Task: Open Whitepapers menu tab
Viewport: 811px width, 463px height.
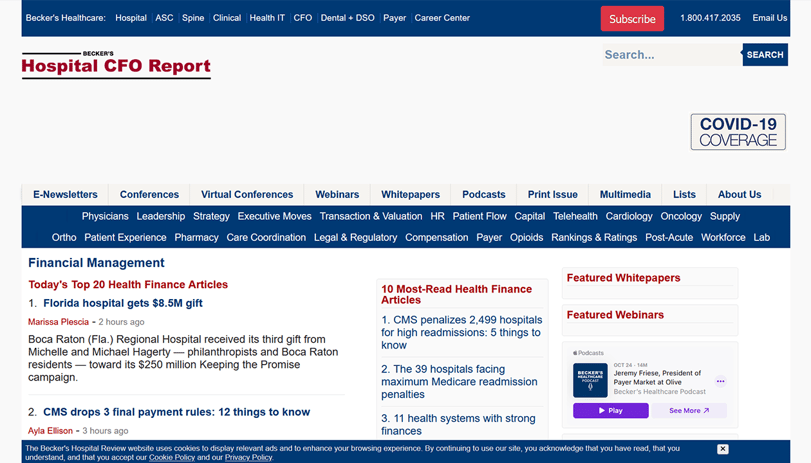Action: pos(411,195)
